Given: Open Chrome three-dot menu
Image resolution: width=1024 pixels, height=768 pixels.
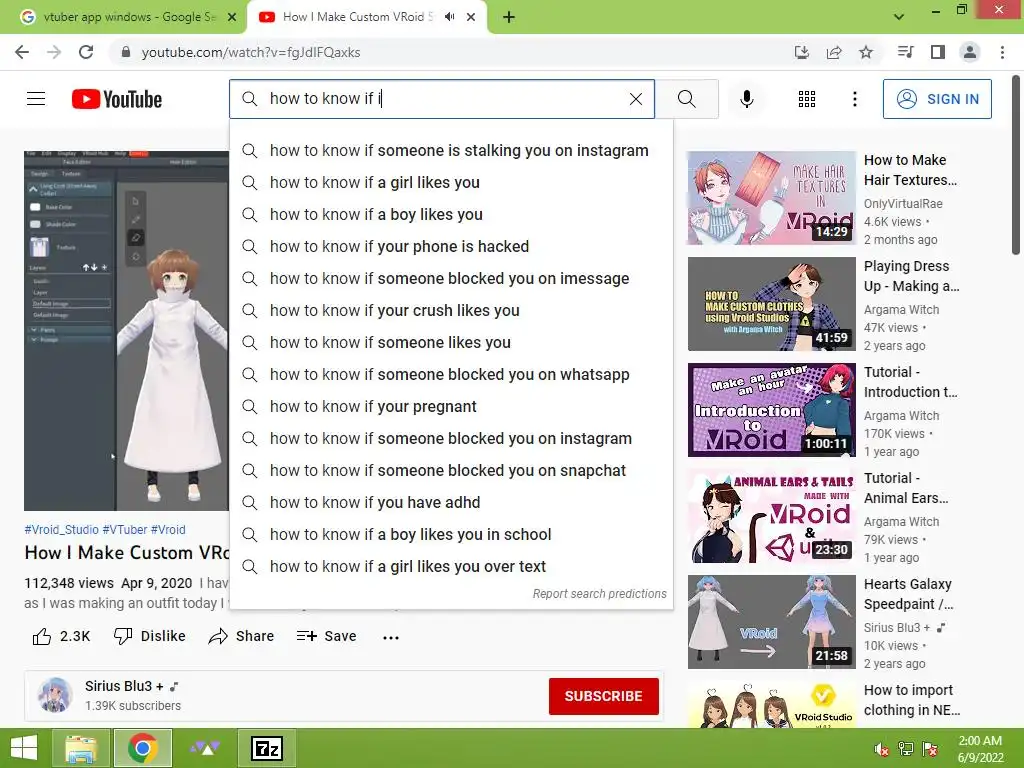Looking at the screenshot, I should (1002, 52).
